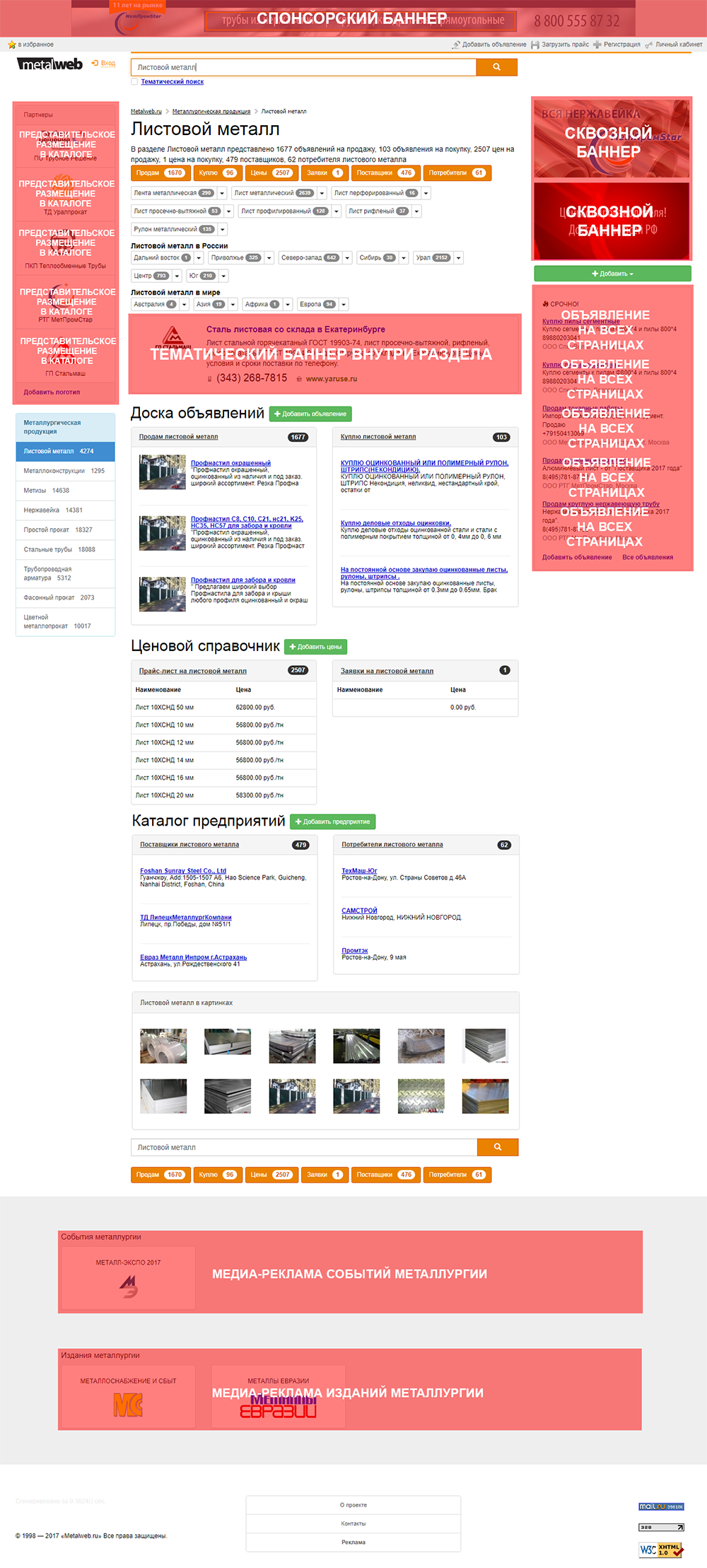Click the first thumbnail in the image gallery

click(x=163, y=1046)
